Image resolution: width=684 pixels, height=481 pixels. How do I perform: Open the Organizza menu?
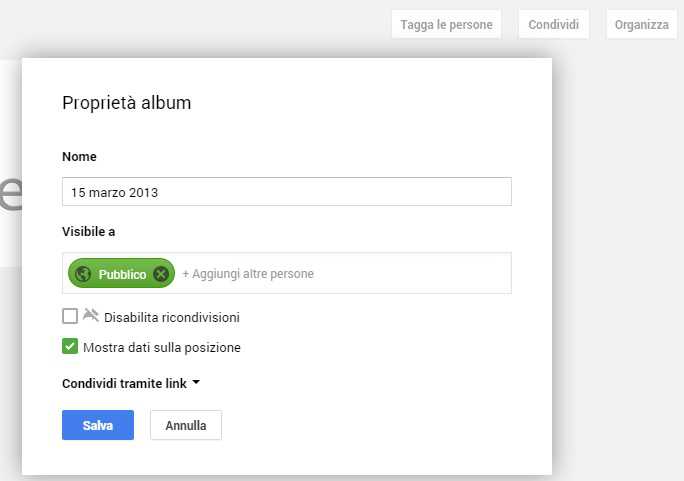coord(641,25)
